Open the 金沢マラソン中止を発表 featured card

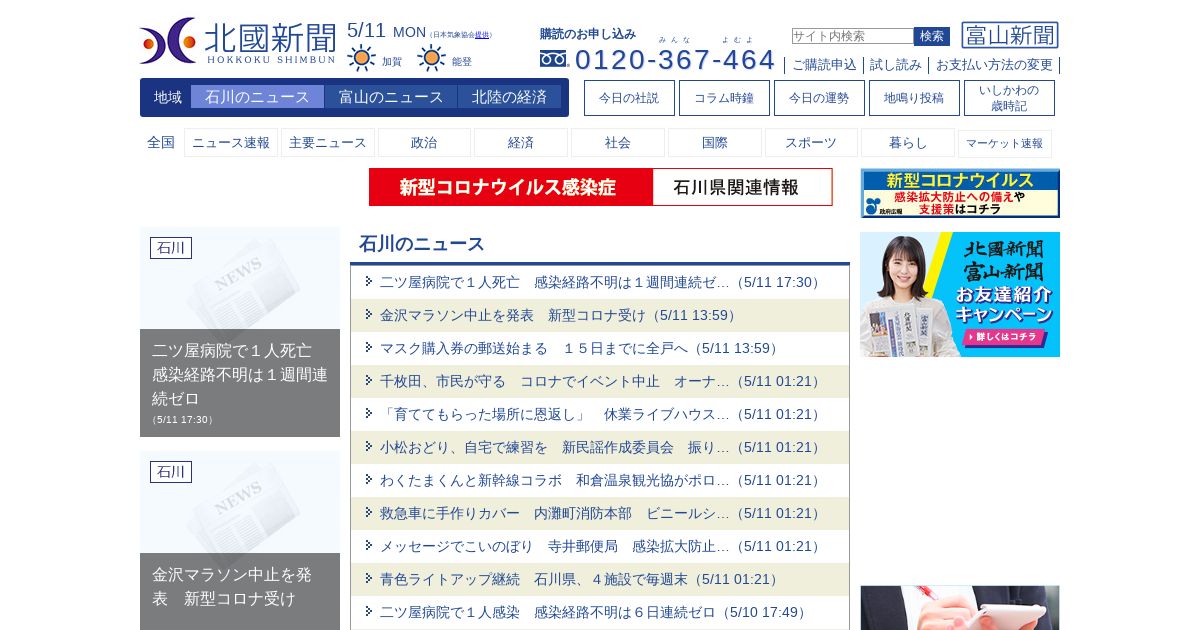point(240,540)
